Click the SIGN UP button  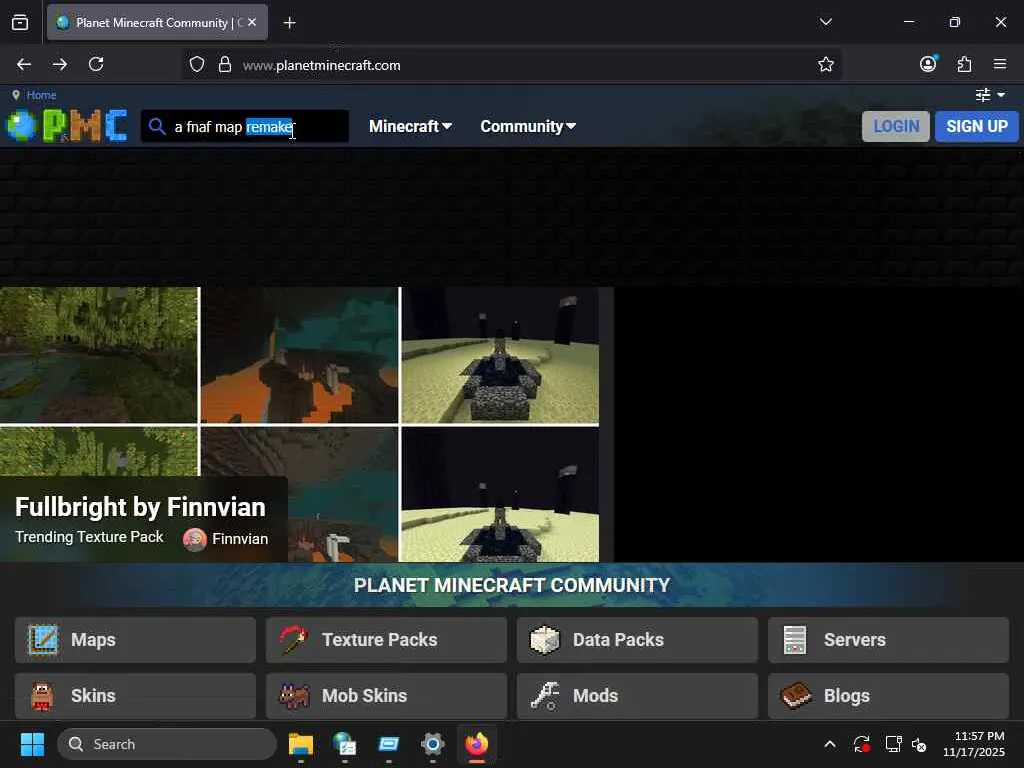(x=976, y=126)
